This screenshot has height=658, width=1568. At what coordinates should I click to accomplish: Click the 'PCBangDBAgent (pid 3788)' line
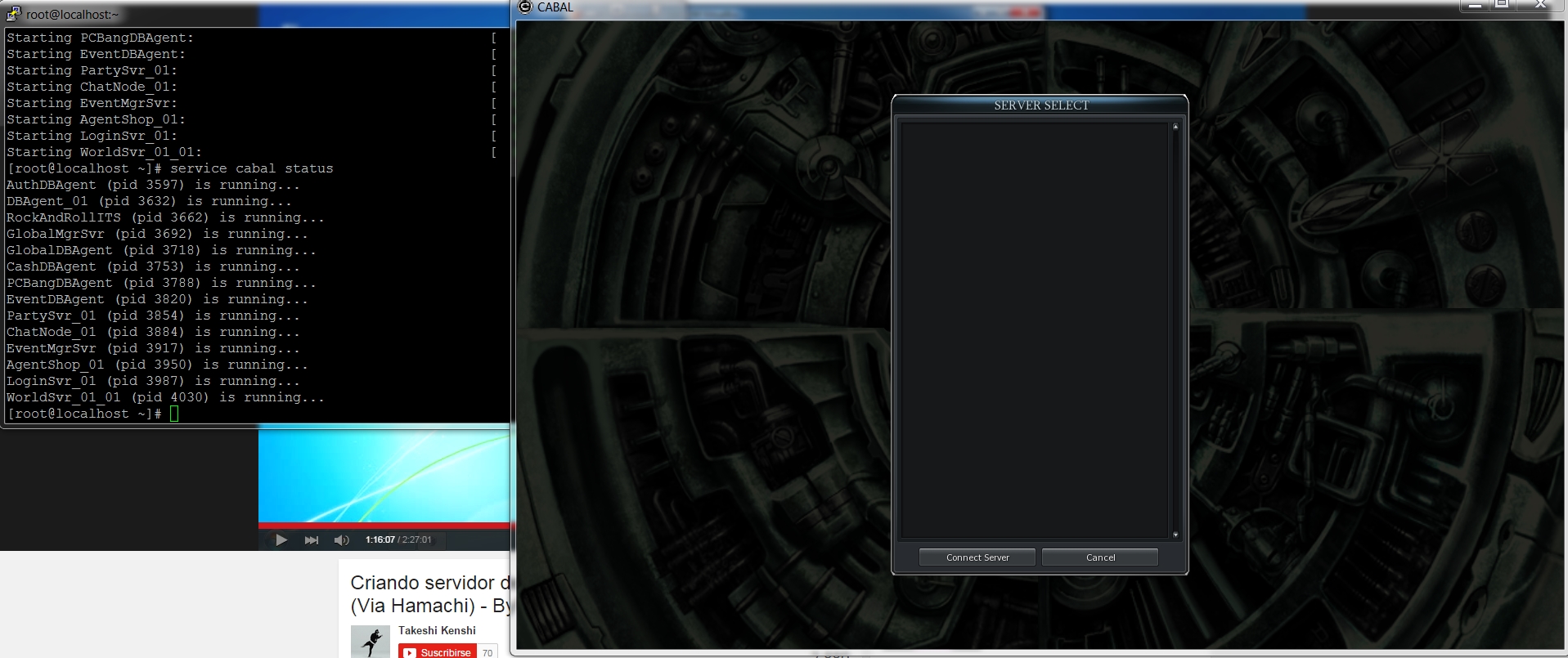point(162,283)
